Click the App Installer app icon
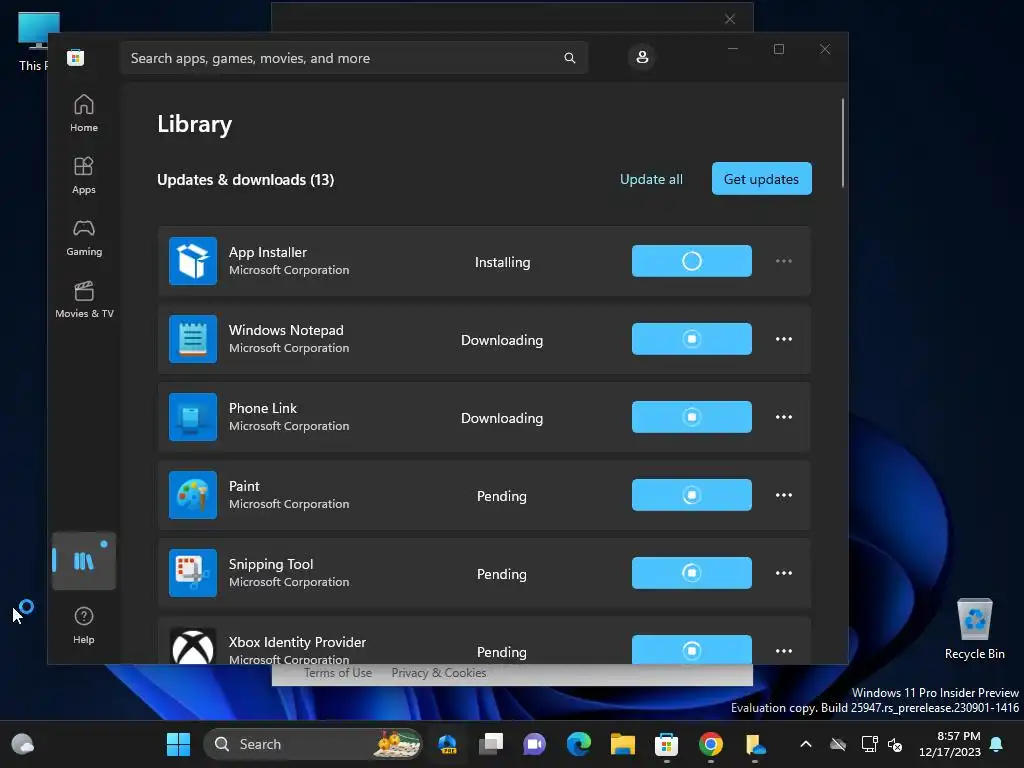Image resolution: width=1024 pixels, height=768 pixels. (193, 261)
